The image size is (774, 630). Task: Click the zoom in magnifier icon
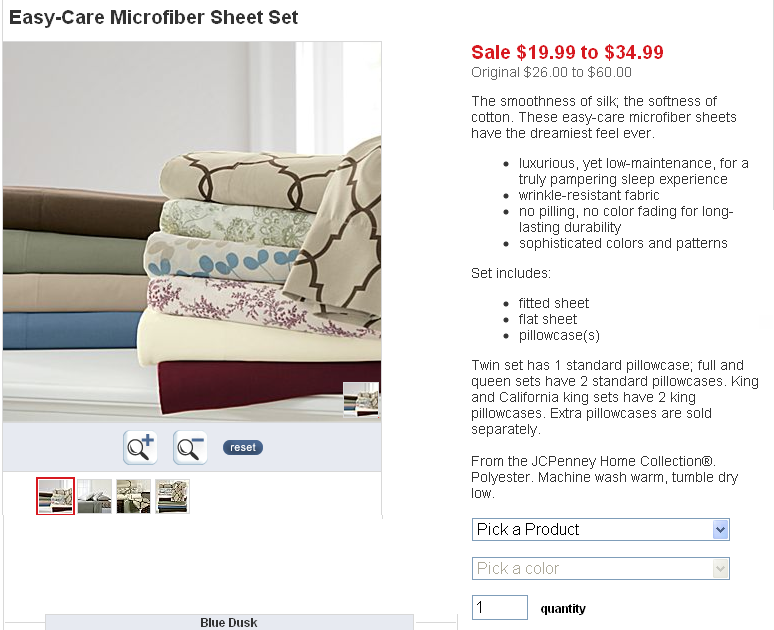tap(141, 447)
